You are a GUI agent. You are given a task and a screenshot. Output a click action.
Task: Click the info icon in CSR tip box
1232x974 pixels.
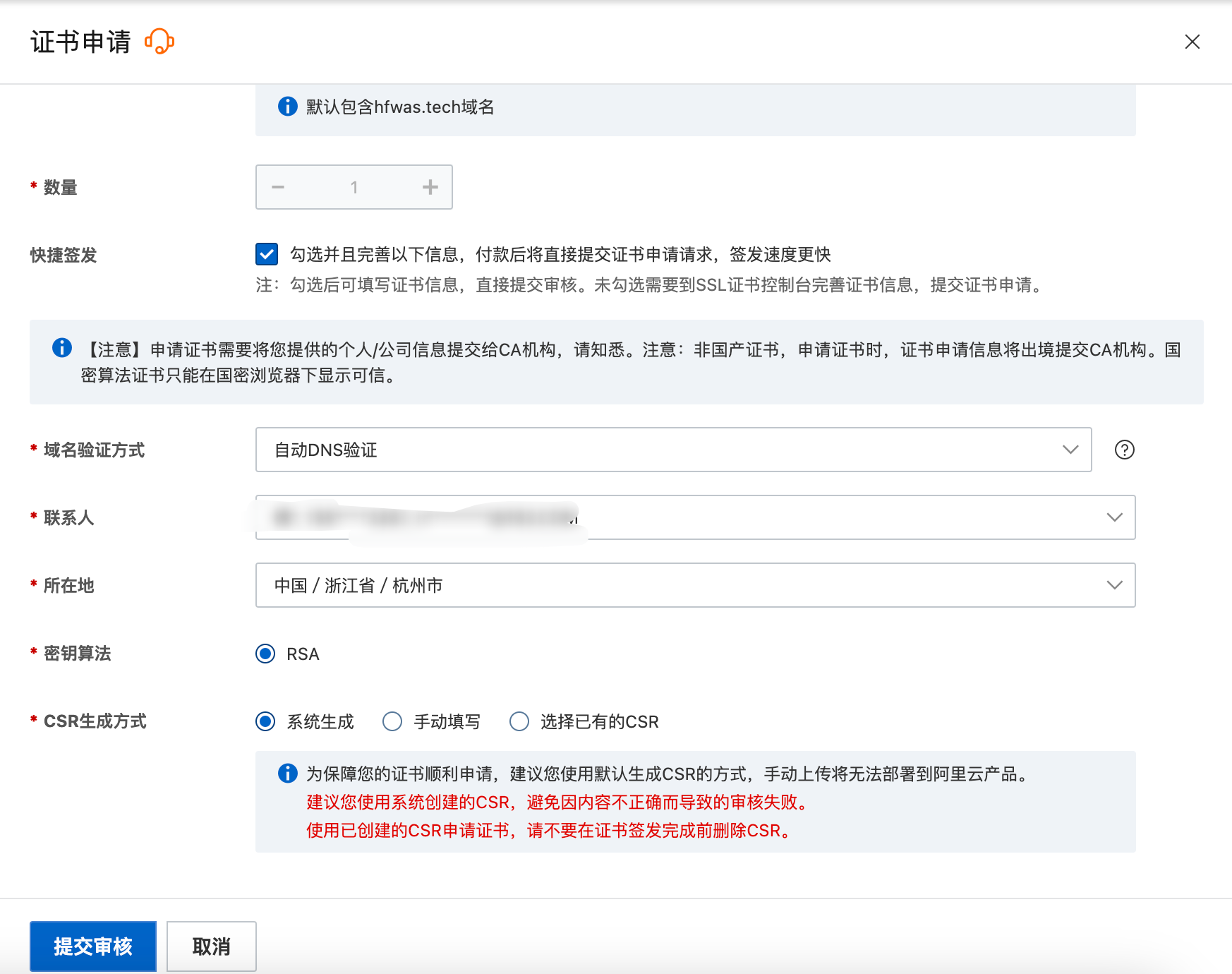point(288,774)
